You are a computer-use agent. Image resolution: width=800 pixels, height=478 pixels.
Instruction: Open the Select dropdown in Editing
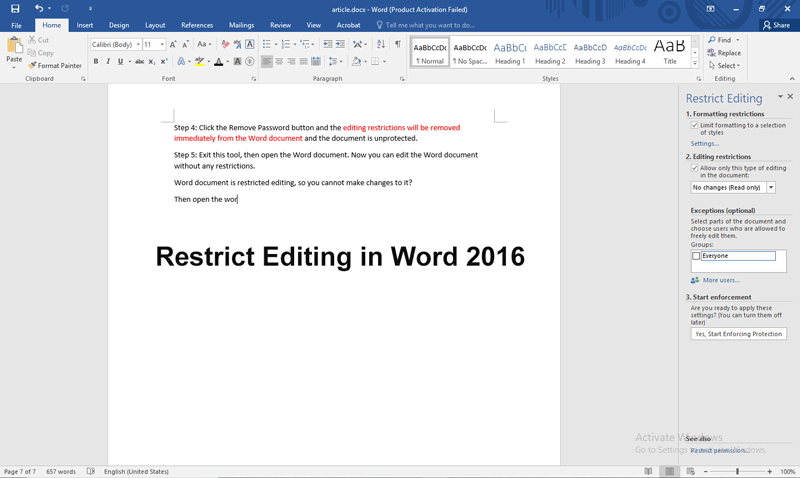[725, 66]
